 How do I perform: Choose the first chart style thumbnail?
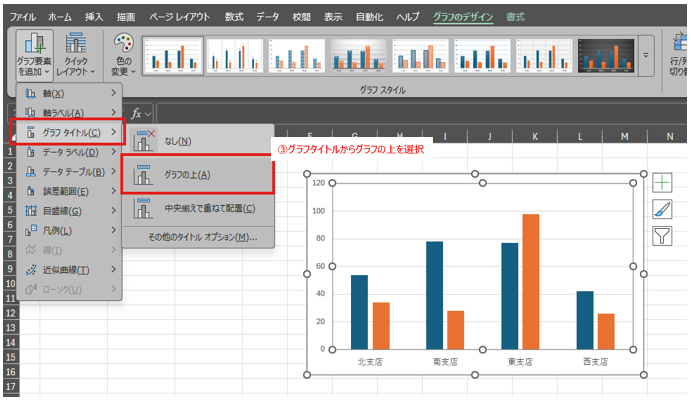click(172, 57)
